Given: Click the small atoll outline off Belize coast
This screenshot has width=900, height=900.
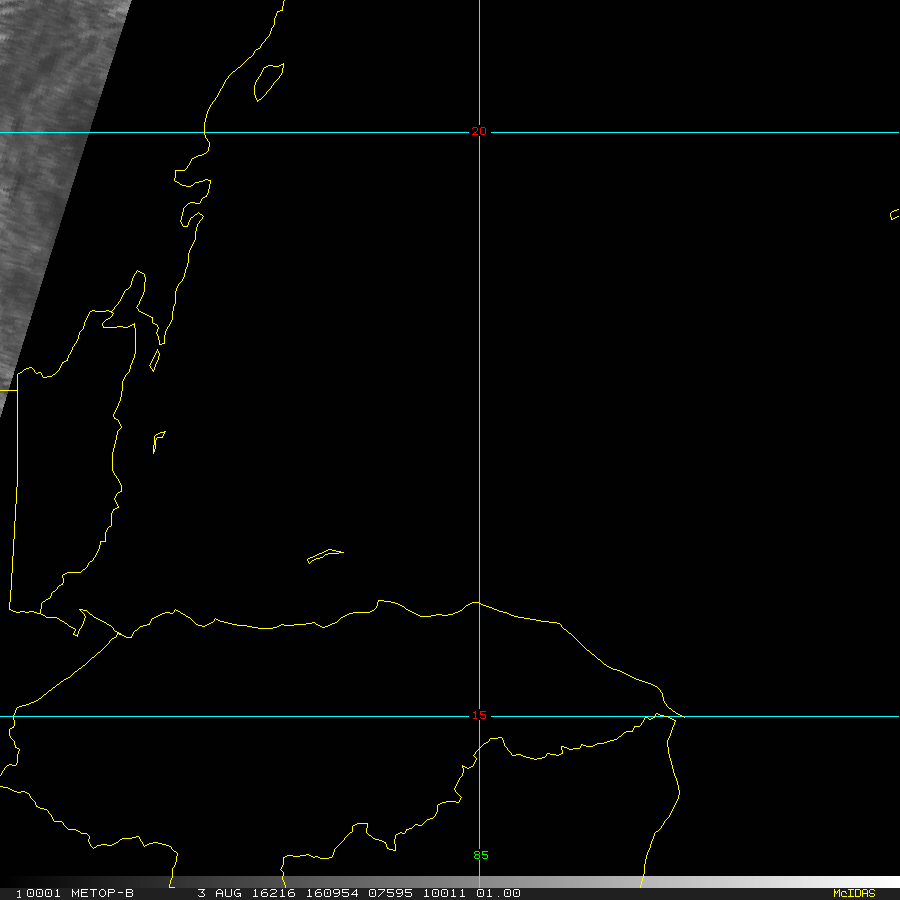Looking at the screenshot, I should [x=158, y=440].
